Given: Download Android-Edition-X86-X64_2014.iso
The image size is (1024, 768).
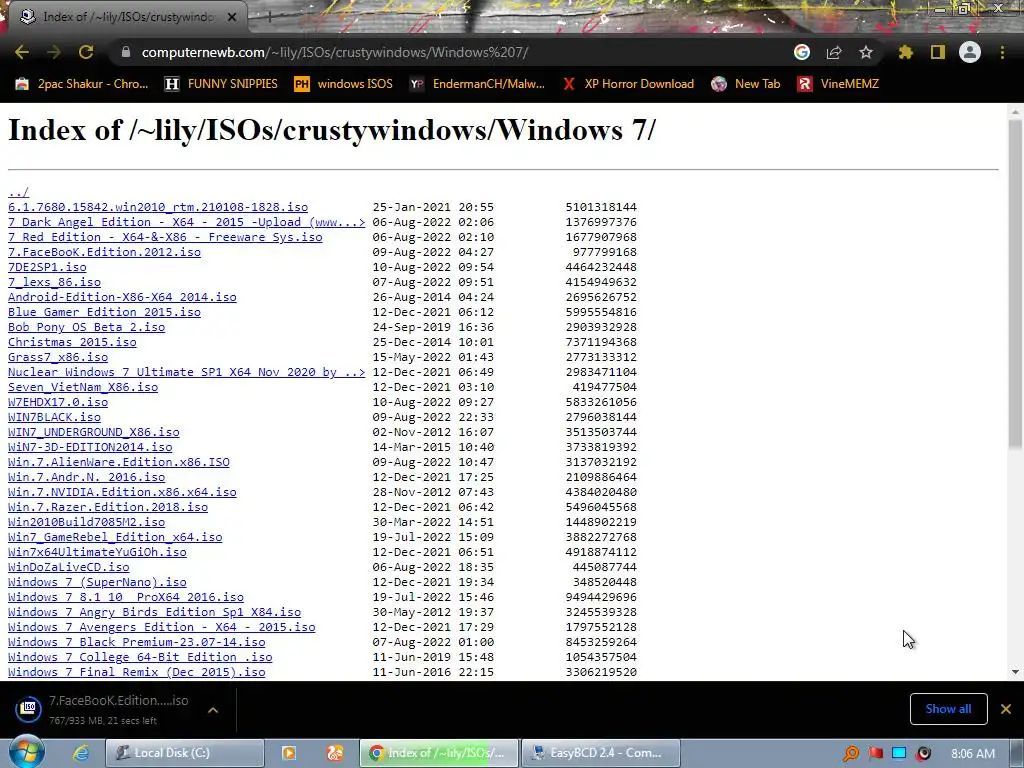Looking at the screenshot, I should click(122, 297).
